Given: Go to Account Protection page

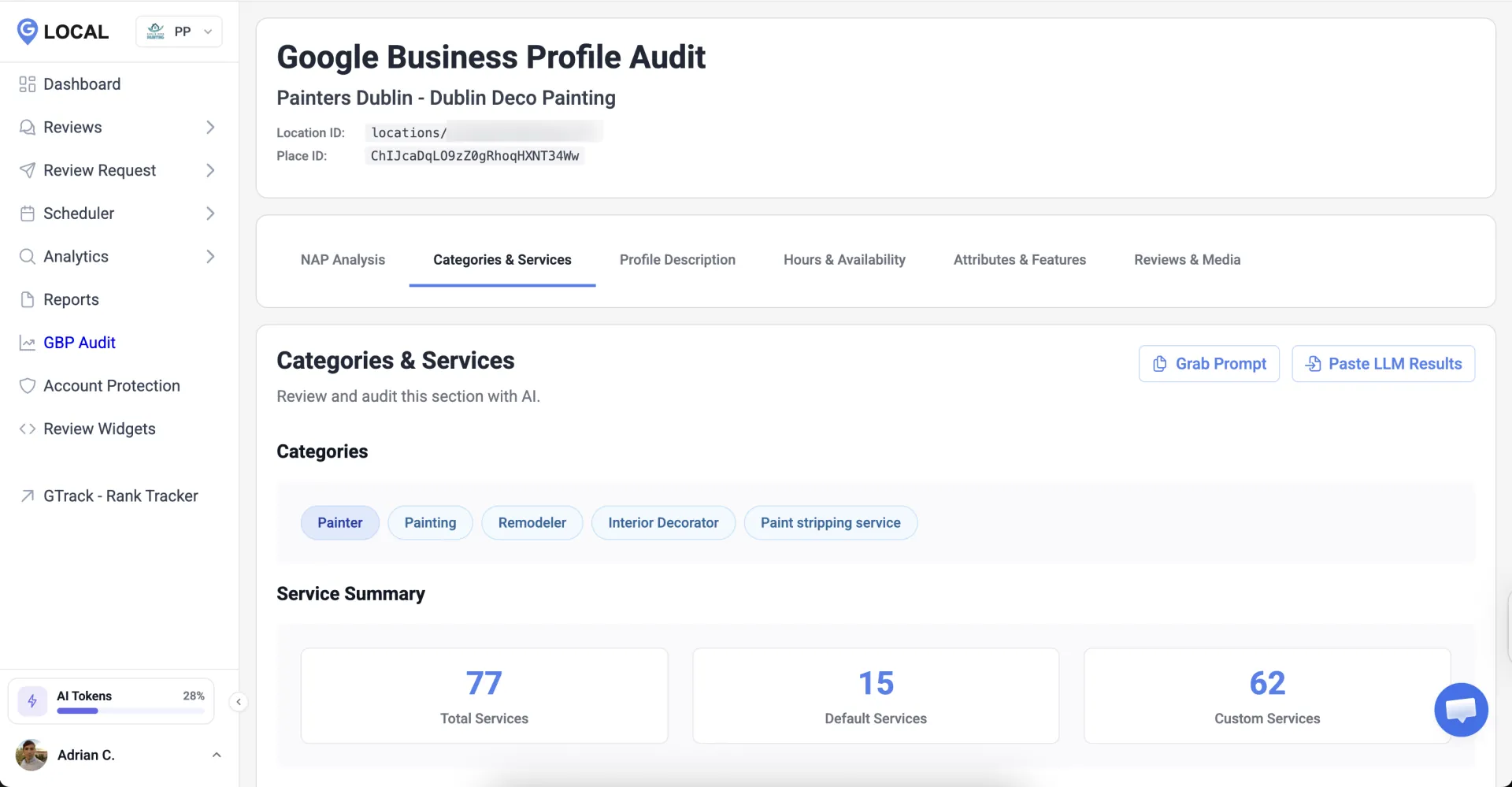Looking at the screenshot, I should [x=112, y=386].
